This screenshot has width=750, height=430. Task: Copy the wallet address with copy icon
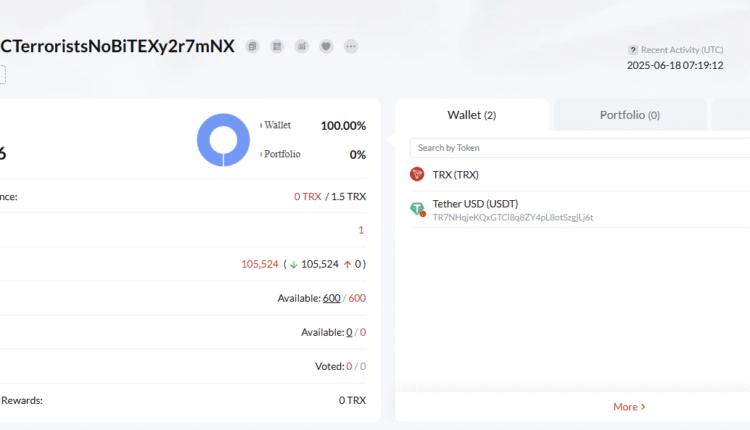click(x=253, y=46)
